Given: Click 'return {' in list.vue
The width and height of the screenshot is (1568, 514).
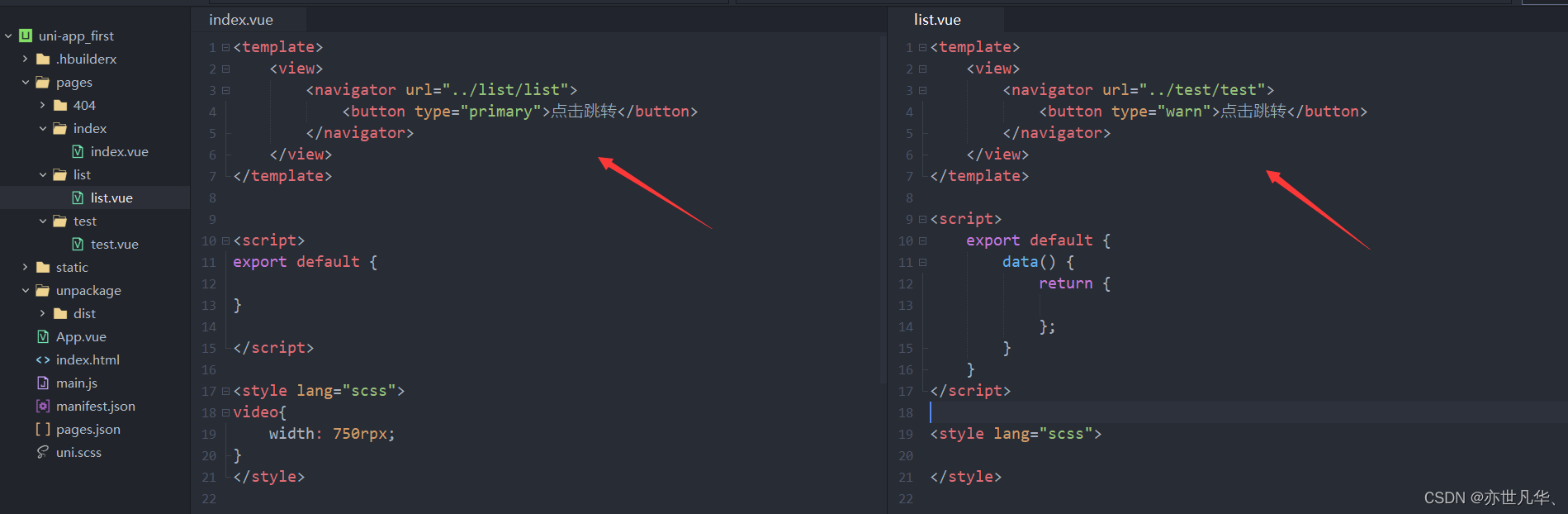Looking at the screenshot, I should [x=1074, y=283].
